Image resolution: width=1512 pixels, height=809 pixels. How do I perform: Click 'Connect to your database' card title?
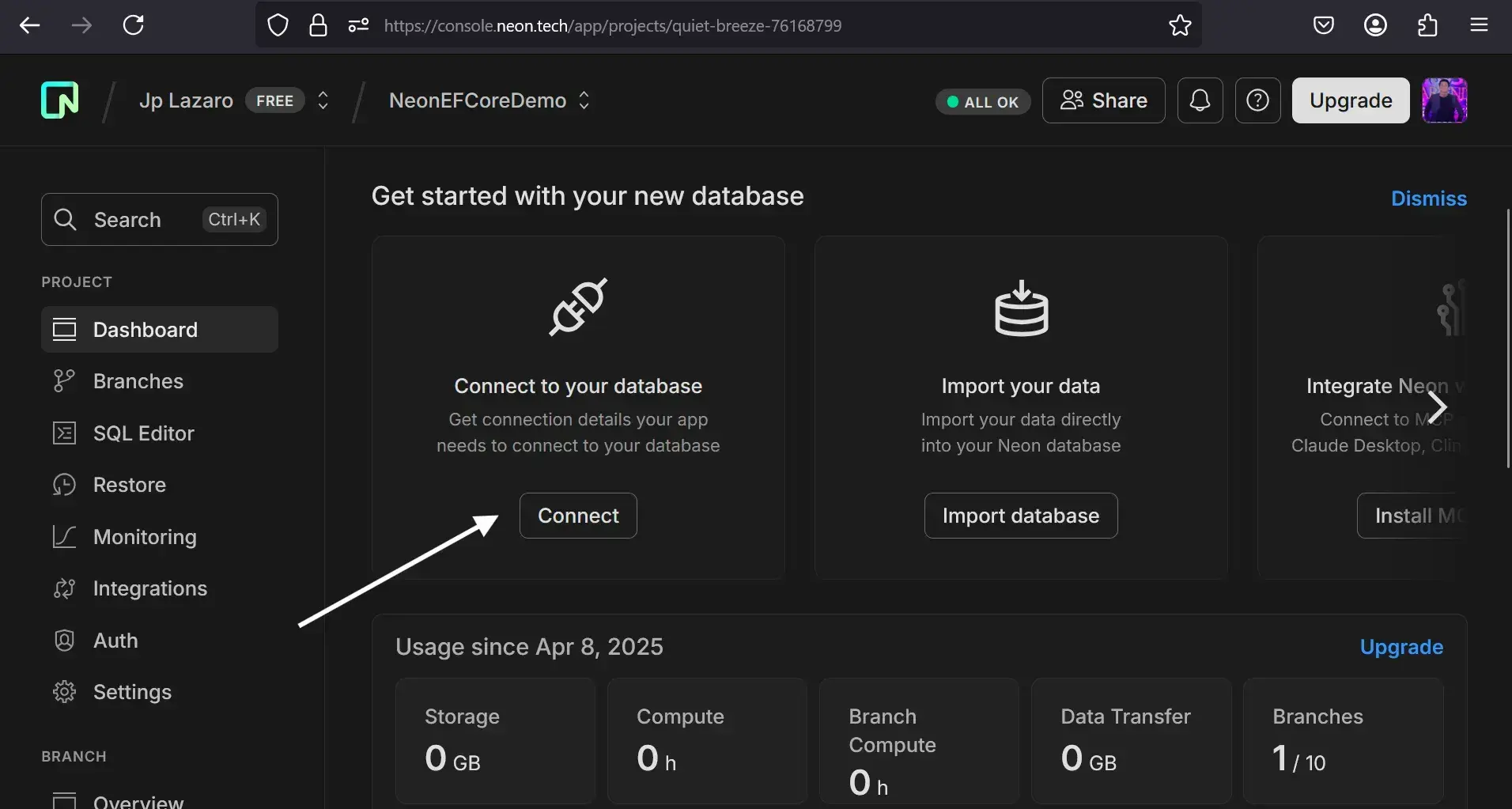tap(578, 386)
